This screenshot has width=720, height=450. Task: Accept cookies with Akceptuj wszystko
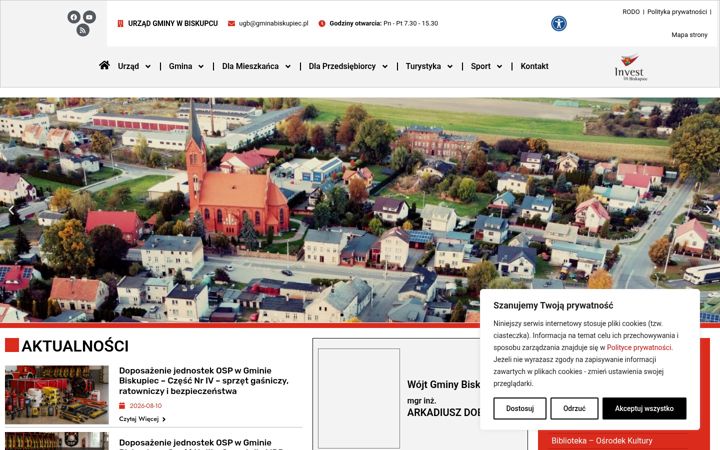coord(644,408)
